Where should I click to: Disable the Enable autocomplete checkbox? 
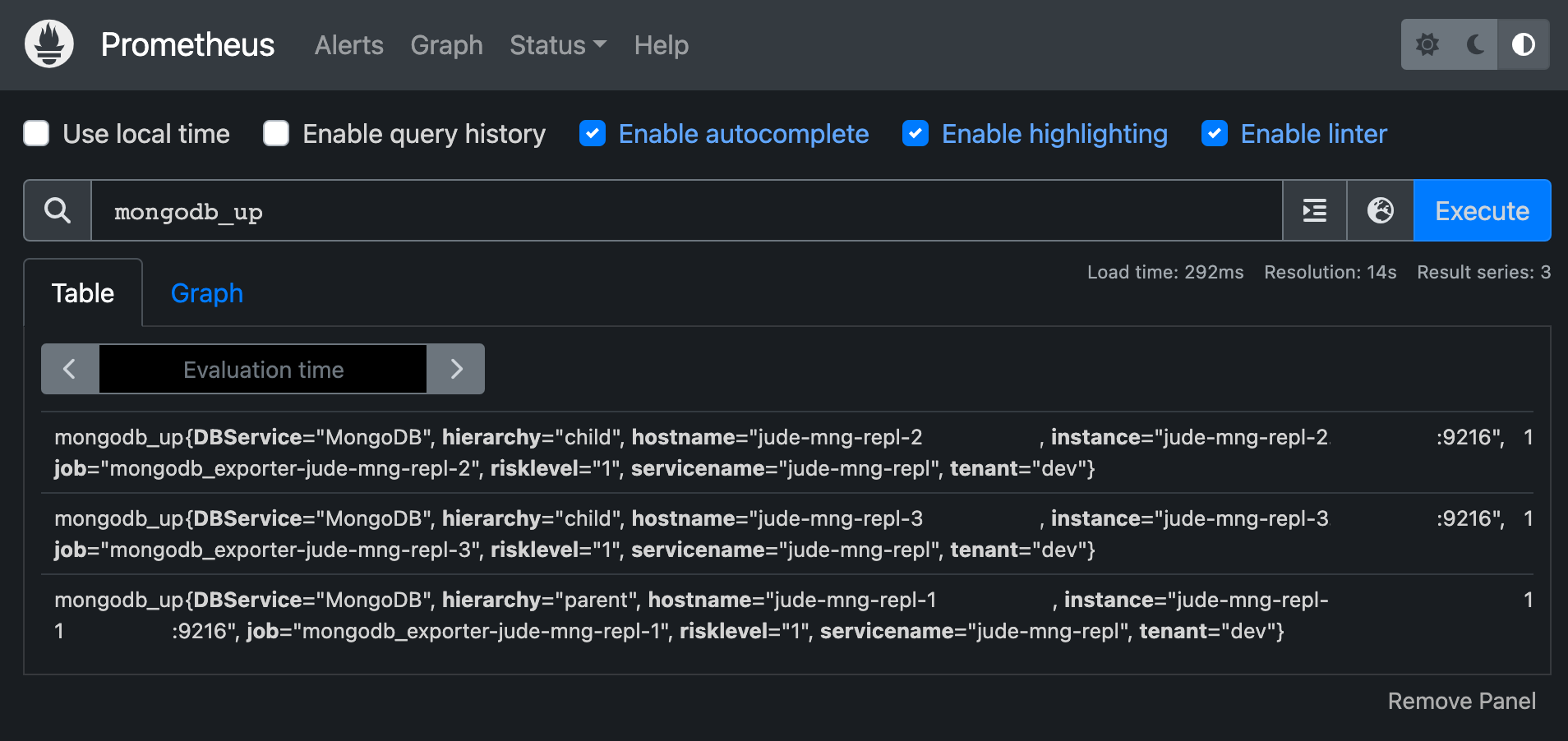[x=593, y=133]
